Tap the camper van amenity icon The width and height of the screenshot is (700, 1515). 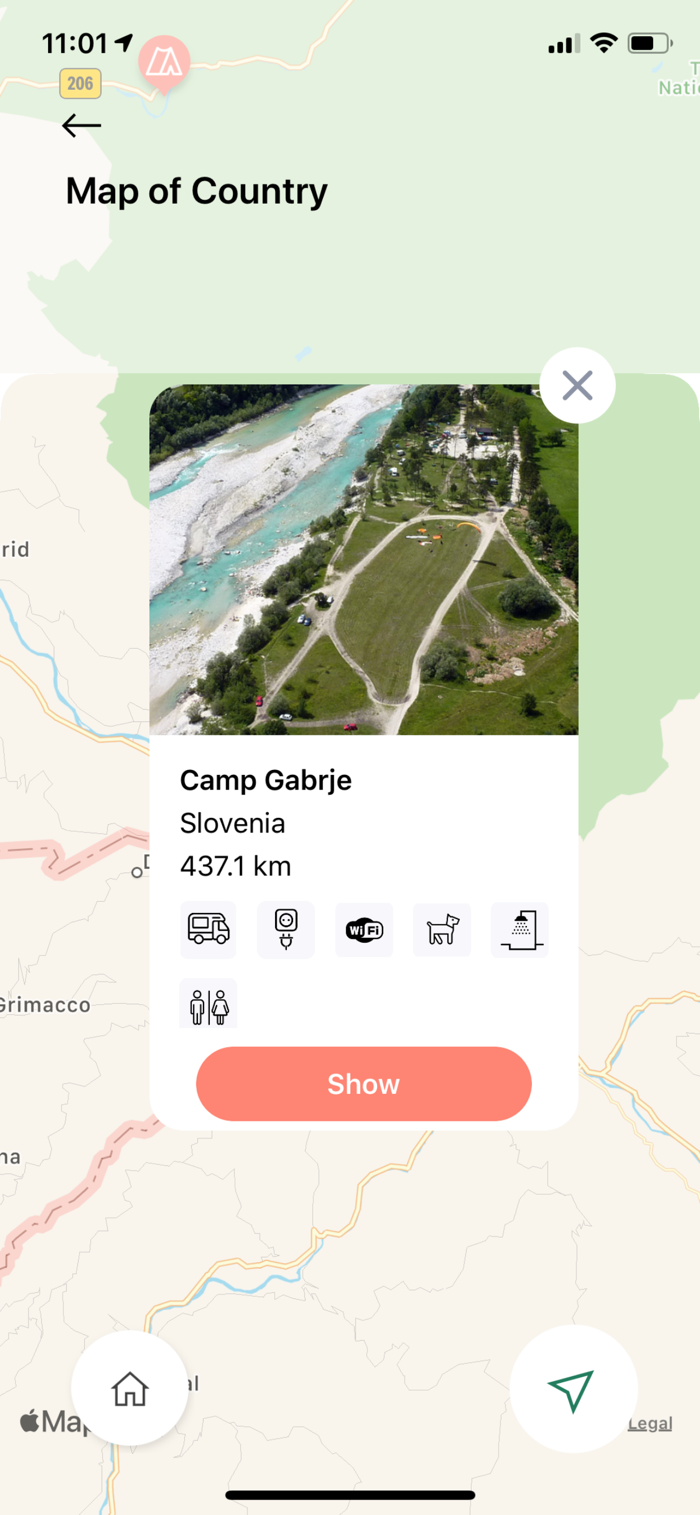tap(208, 929)
